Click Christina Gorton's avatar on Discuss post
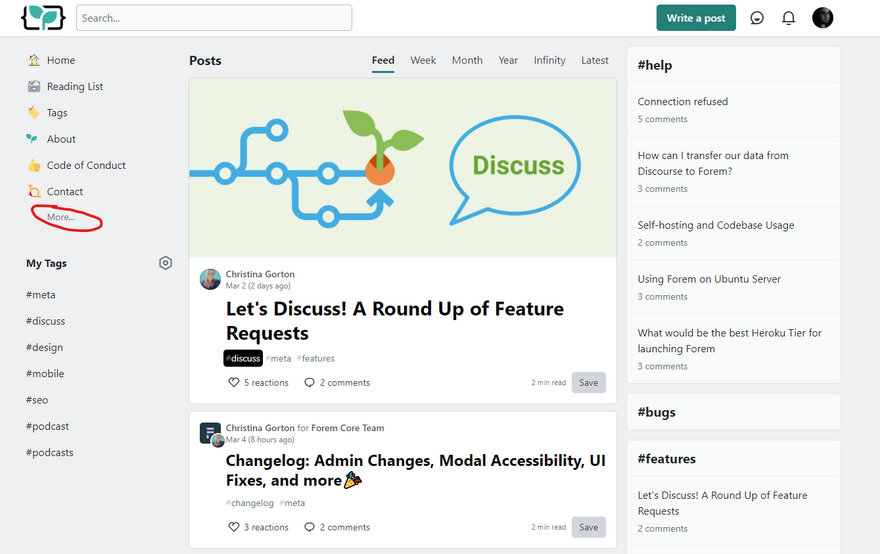The image size is (880, 554). [210, 279]
